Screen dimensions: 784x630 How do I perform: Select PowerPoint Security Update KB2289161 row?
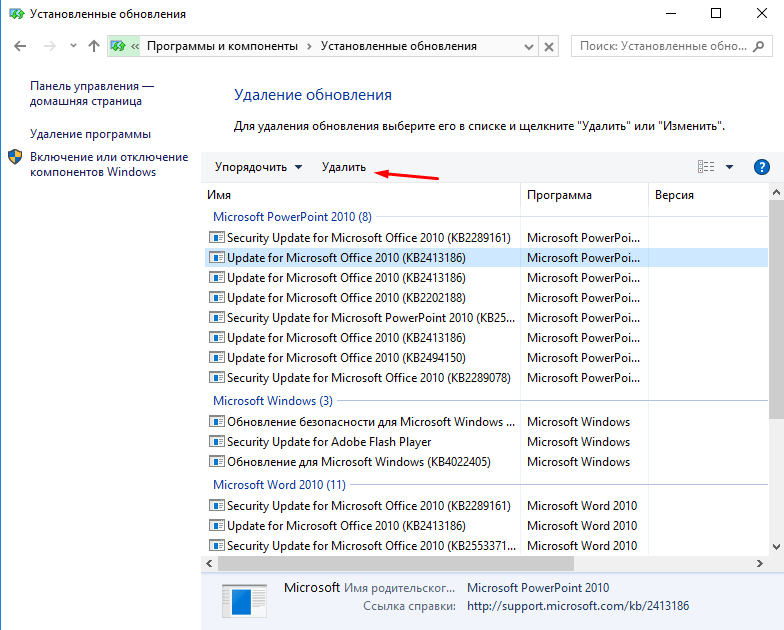click(486, 238)
